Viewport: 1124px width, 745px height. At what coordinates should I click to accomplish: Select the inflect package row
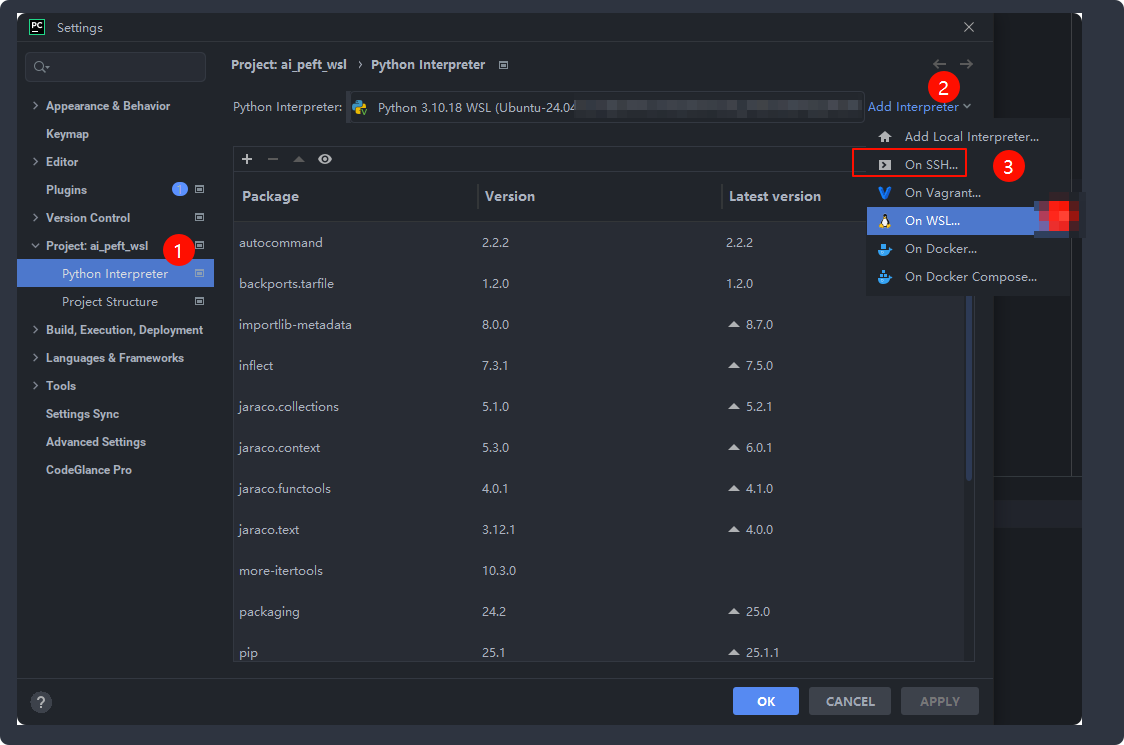599,366
